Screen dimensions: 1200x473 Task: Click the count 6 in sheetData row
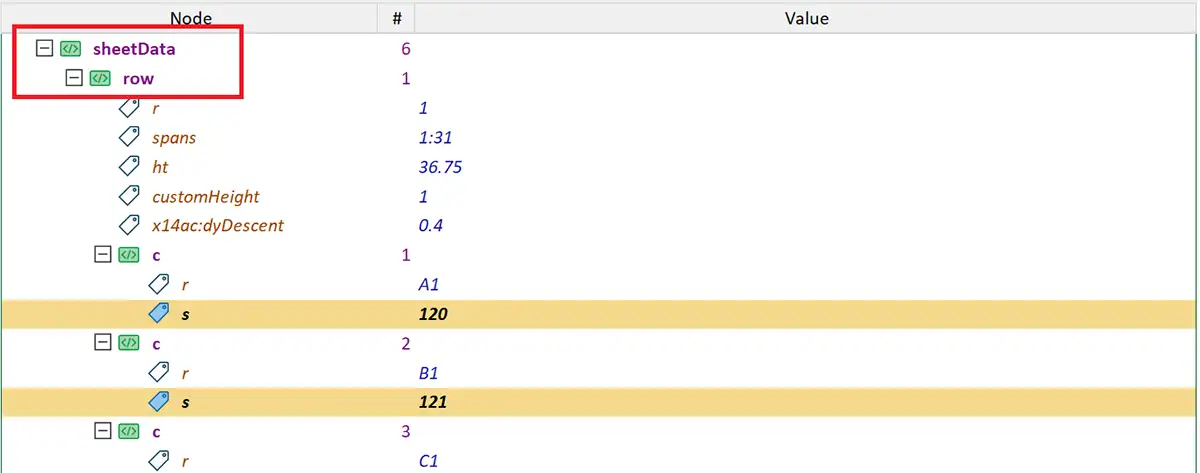pyautogui.click(x=405, y=48)
